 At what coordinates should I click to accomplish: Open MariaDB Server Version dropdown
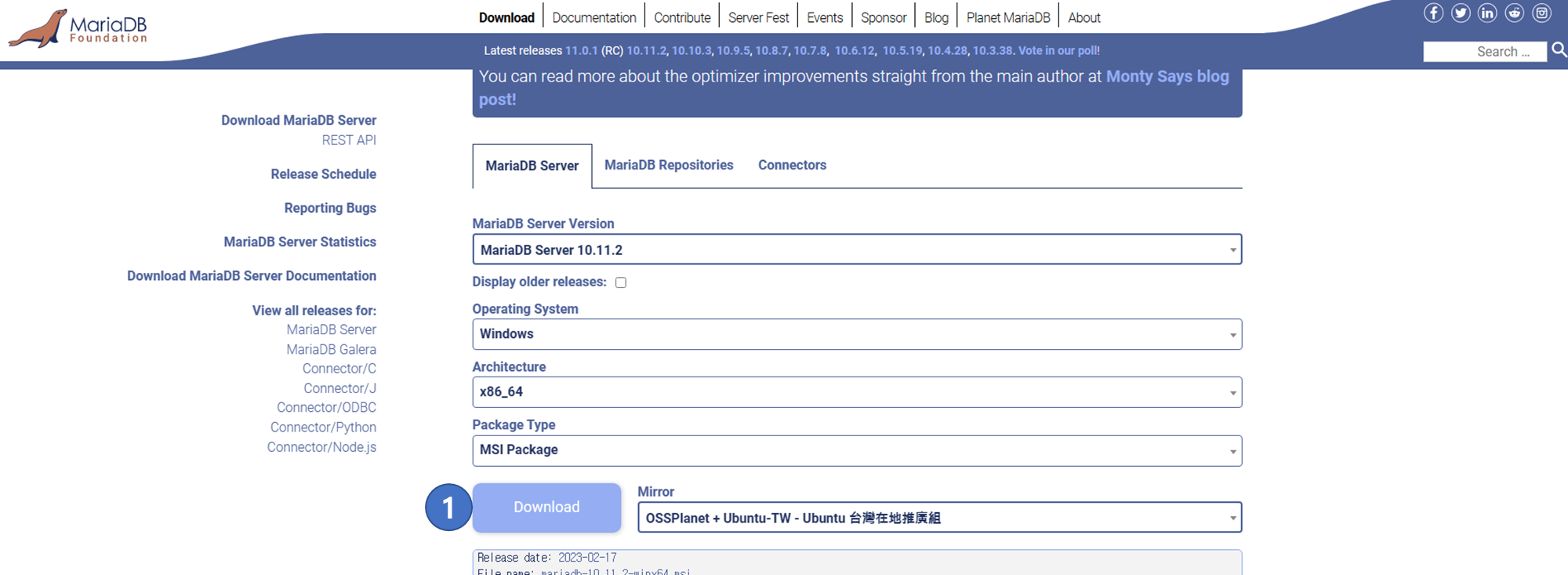(857, 249)
